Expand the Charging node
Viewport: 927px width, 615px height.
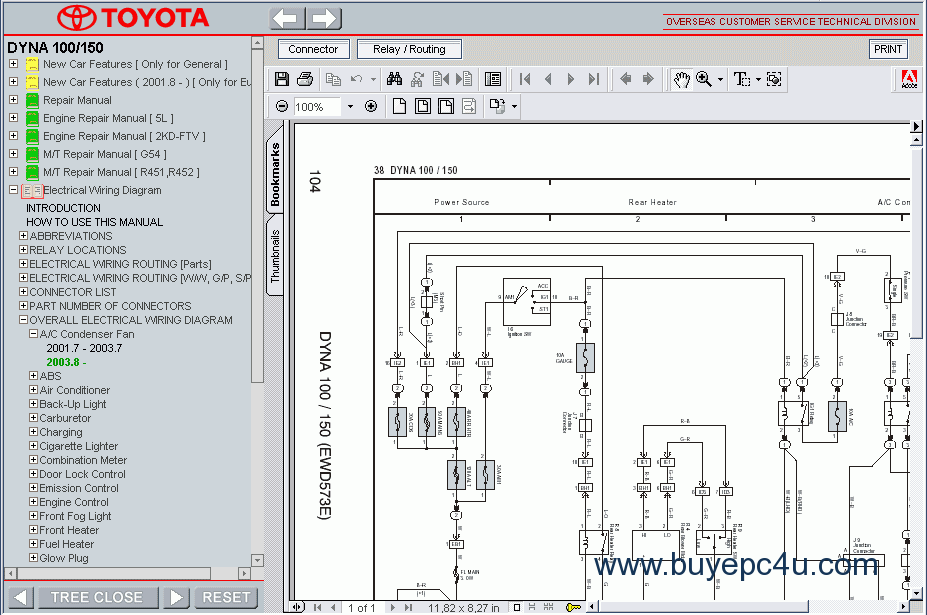tap(34, 432)
